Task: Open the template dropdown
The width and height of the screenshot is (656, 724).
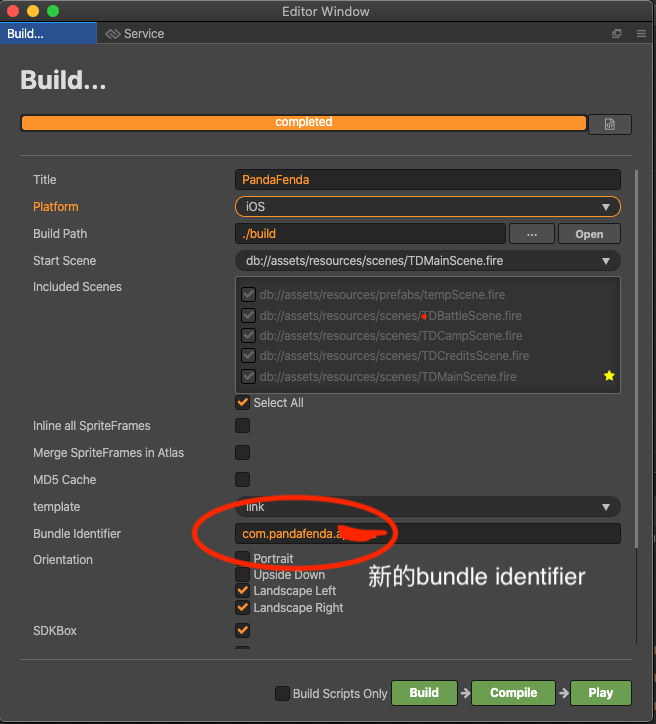Action: [427, 507]
